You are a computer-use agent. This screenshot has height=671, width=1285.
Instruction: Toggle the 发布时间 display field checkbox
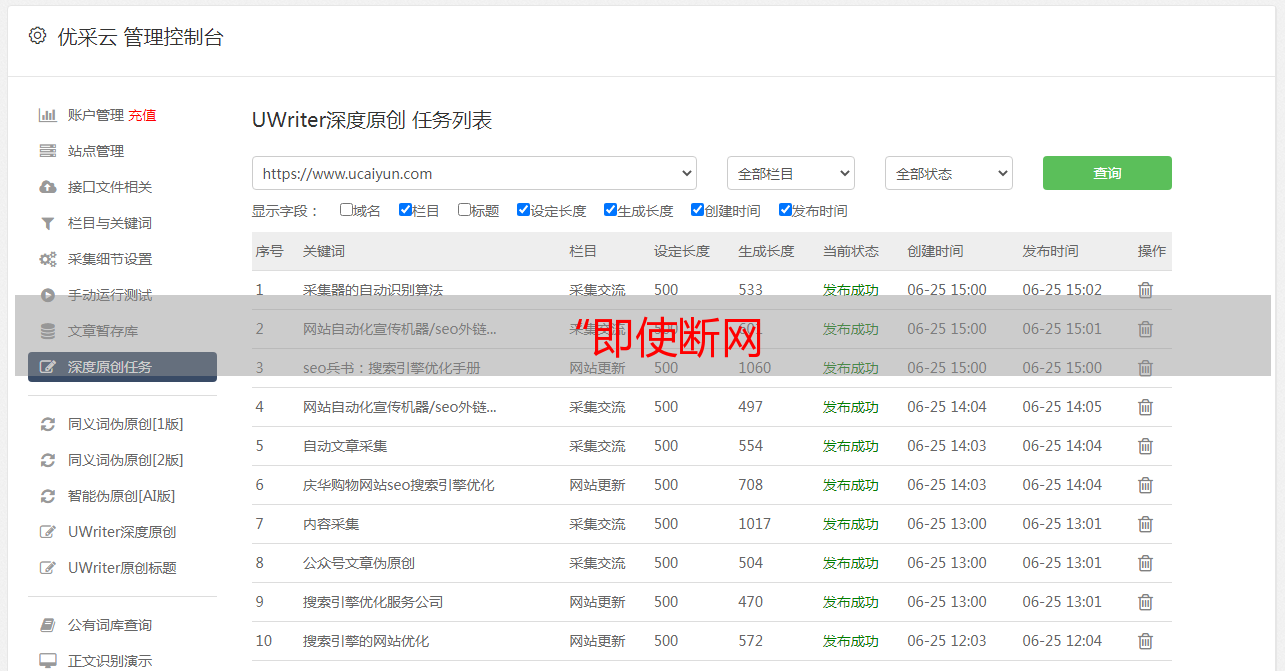click(785, 210)
